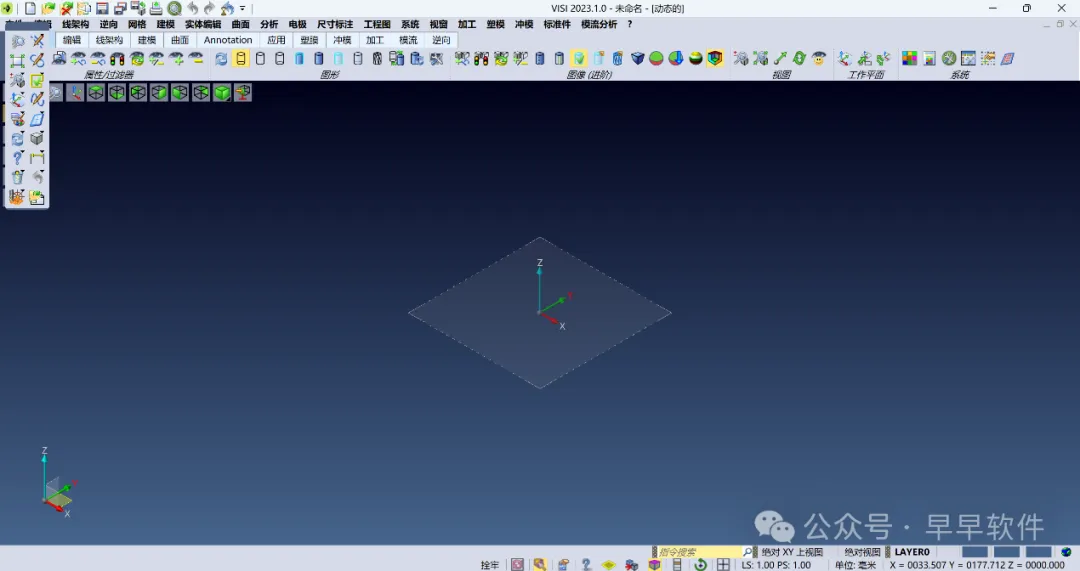1080x571 pixels.
Task: Open the 实体编辑 menu
Action: pyautogui.click(x=202, y=24)
